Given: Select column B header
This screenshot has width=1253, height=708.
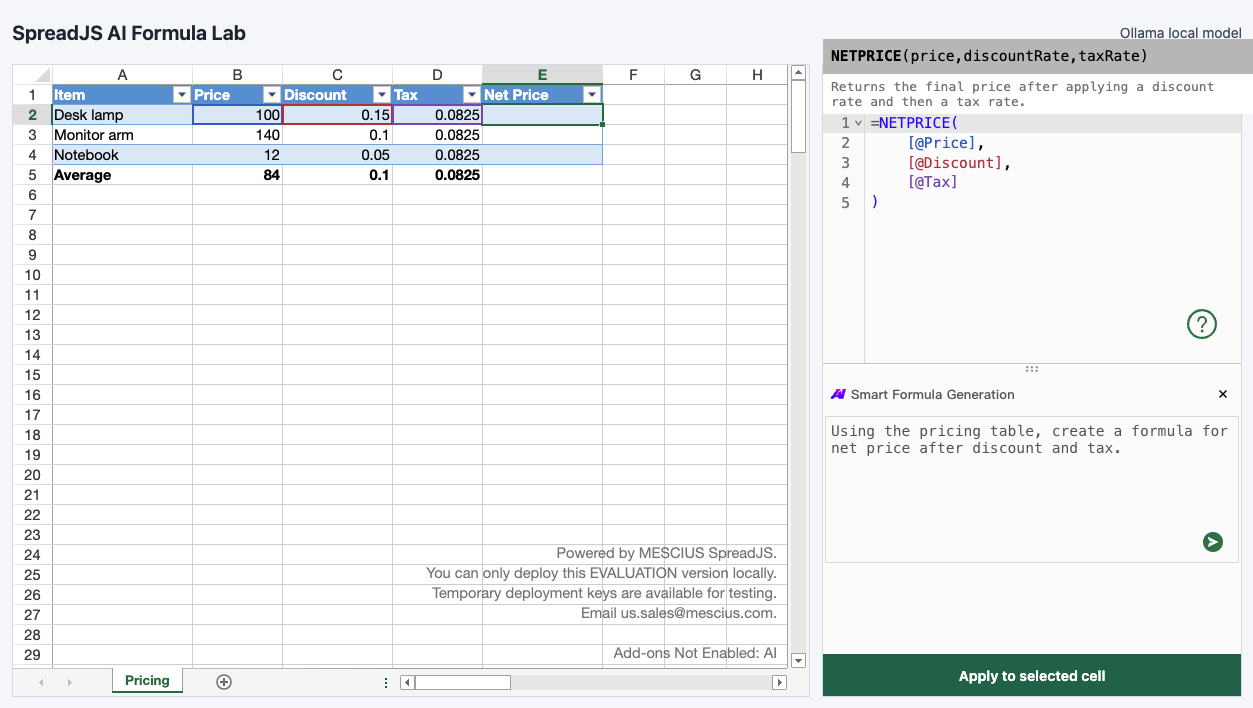Looking at the screenshot, I should (237, 75).
